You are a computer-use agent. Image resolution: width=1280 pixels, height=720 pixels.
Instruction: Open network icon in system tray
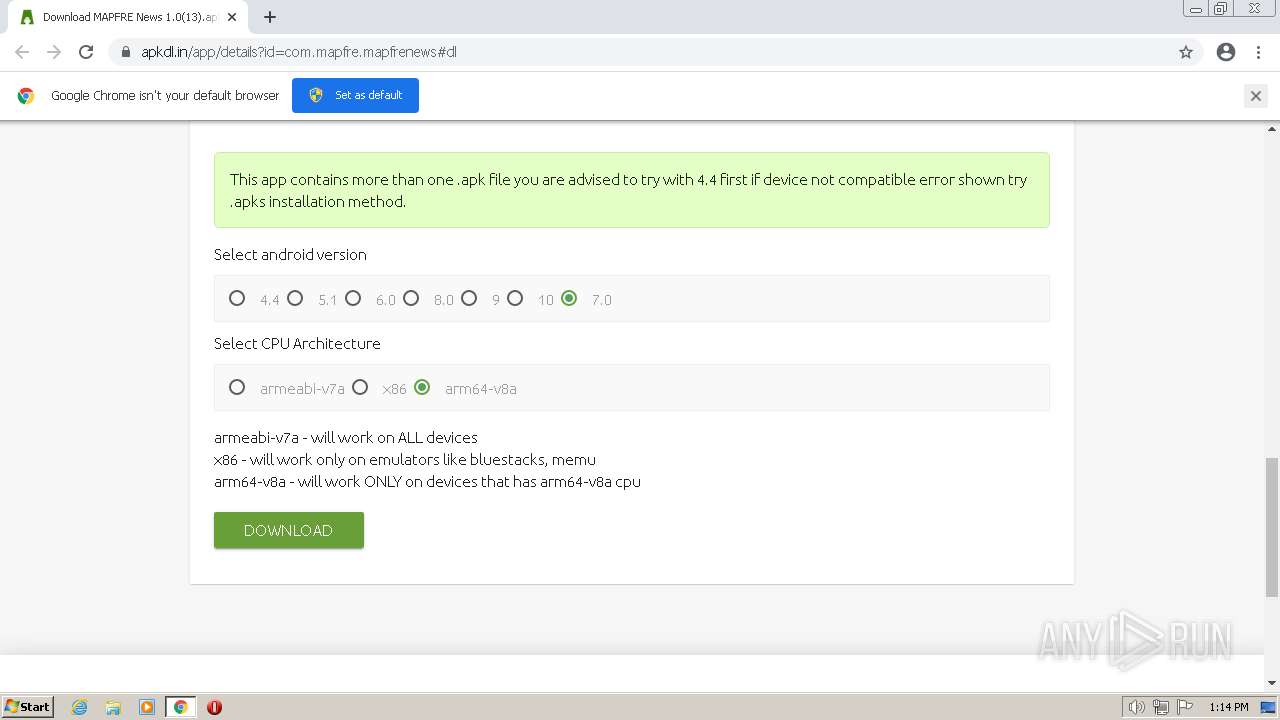click(x=1161, y=707)
